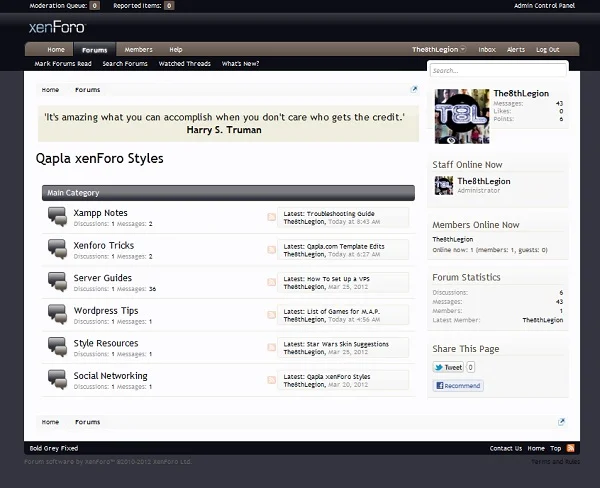Open Inbox in the navbar
The height and width of the screenshot is (488, 600).
pos(487,50)
